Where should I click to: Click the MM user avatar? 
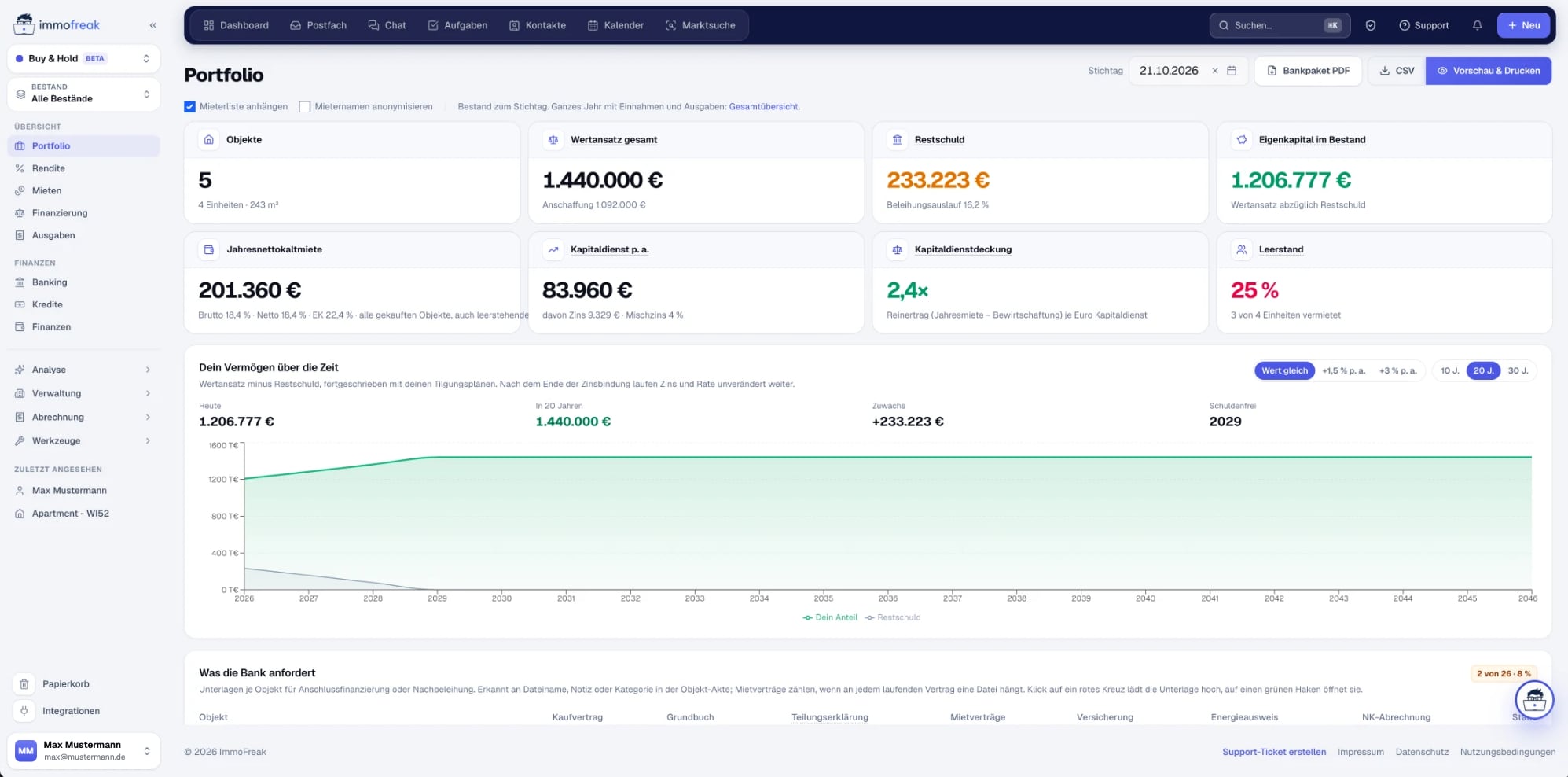coord(26,750)
